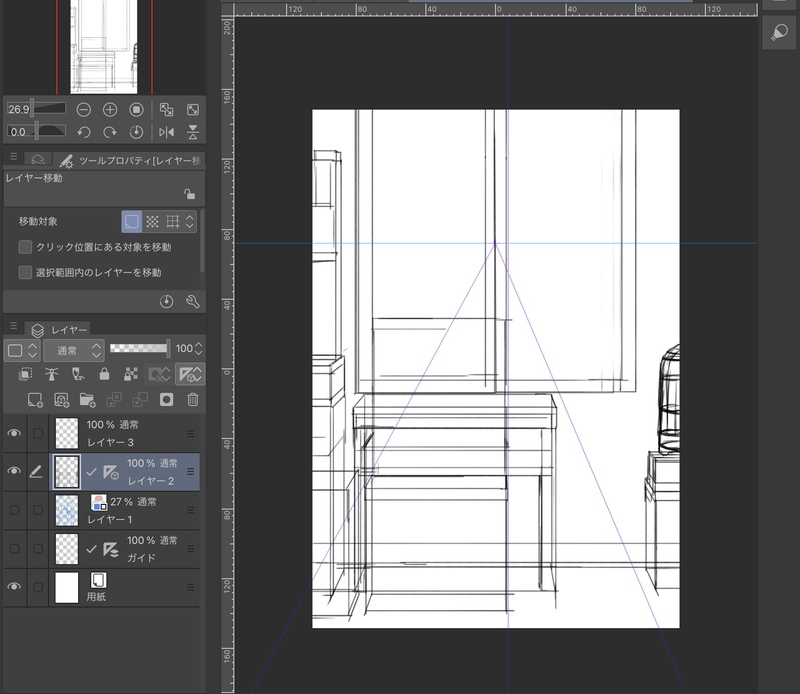Rotate canvas left in Navigator
The height and width of the screenshot is (694, 800).
click(x=84, y=132)
